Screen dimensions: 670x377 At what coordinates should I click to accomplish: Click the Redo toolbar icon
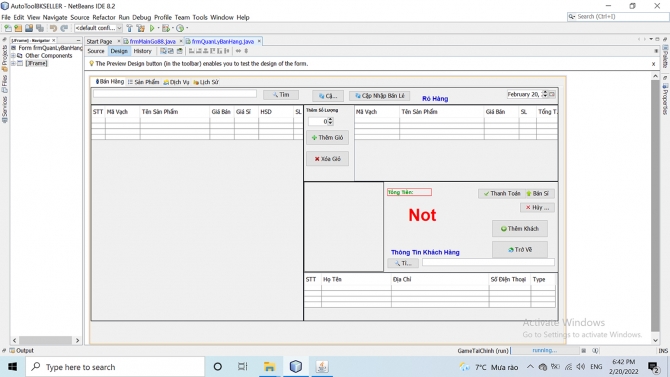[64, 28]
